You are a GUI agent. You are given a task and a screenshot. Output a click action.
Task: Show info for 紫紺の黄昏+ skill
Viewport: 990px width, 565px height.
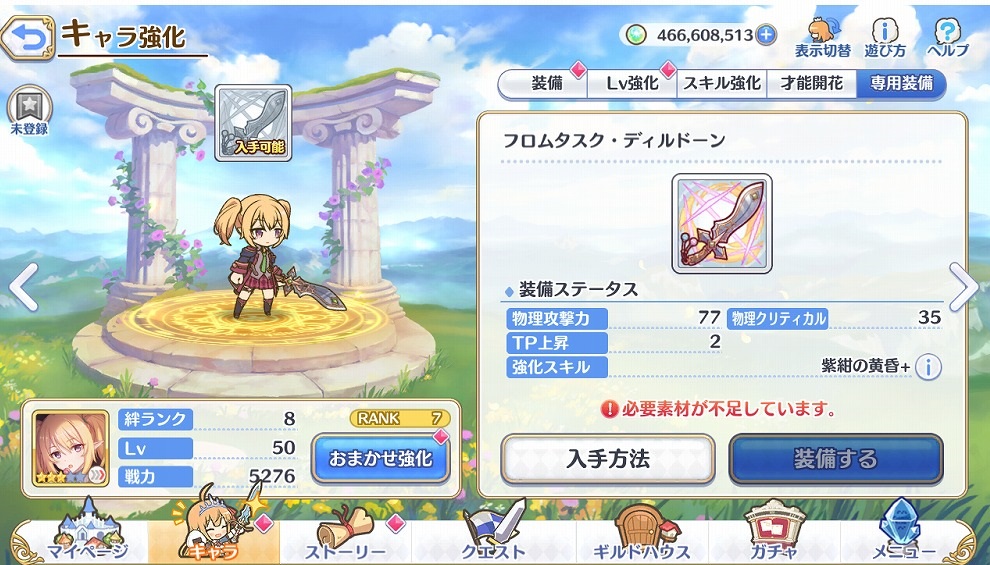(x=928, y=367)
